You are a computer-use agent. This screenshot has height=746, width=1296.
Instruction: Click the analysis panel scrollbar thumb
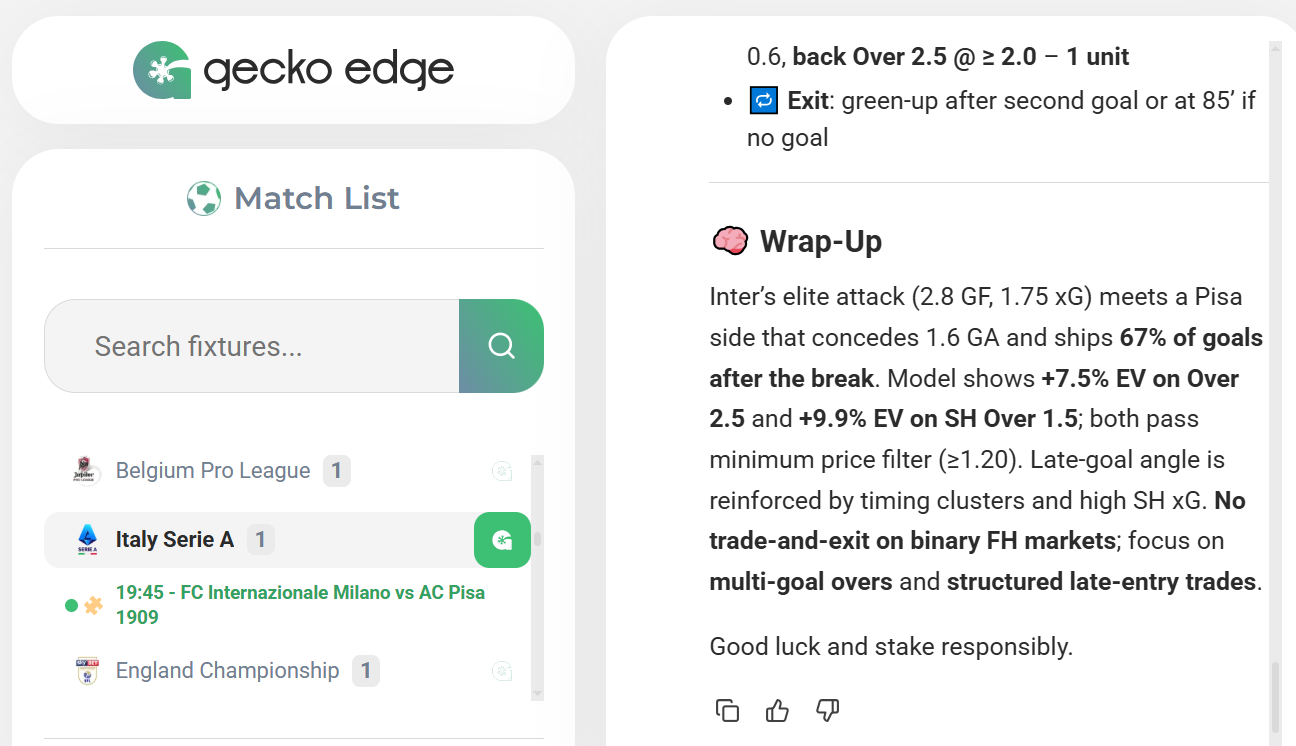[x=1275, y=695]
